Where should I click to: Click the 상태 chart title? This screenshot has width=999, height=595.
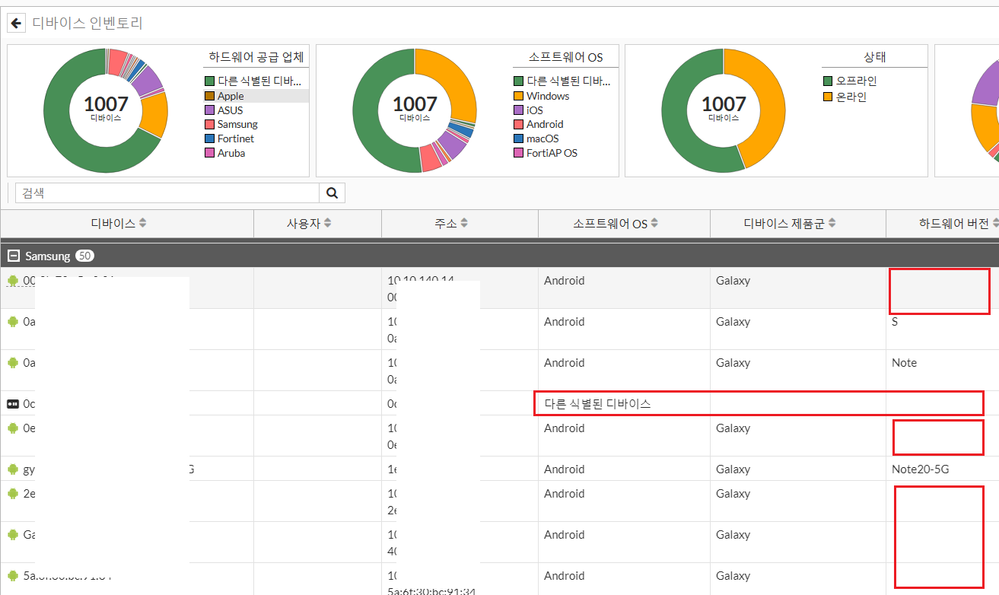point(874,57)
